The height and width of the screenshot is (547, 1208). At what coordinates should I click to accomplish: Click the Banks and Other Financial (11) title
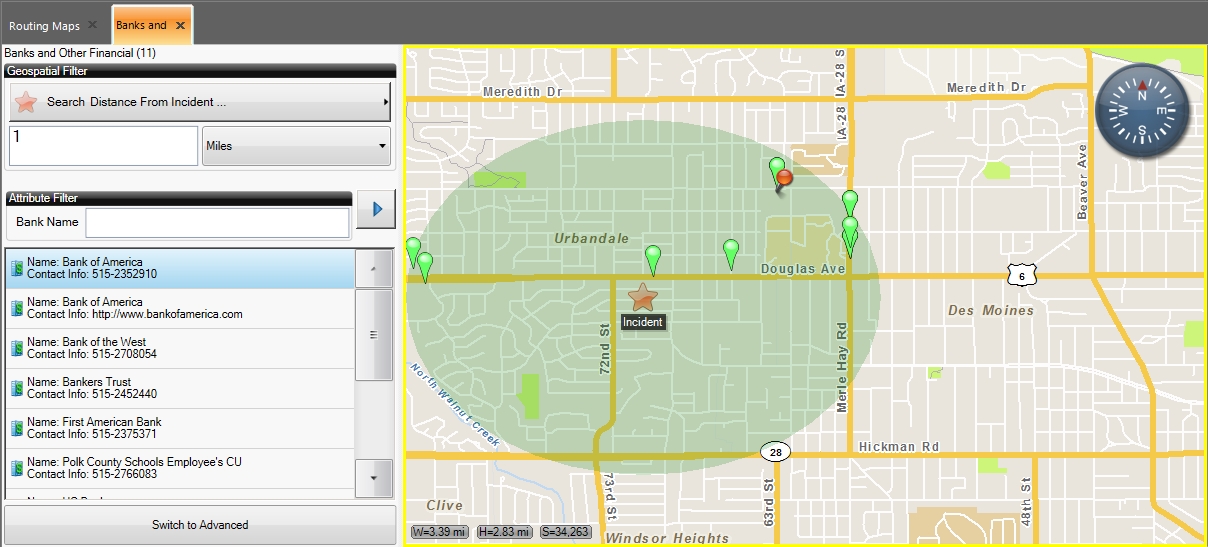point(80,53)
